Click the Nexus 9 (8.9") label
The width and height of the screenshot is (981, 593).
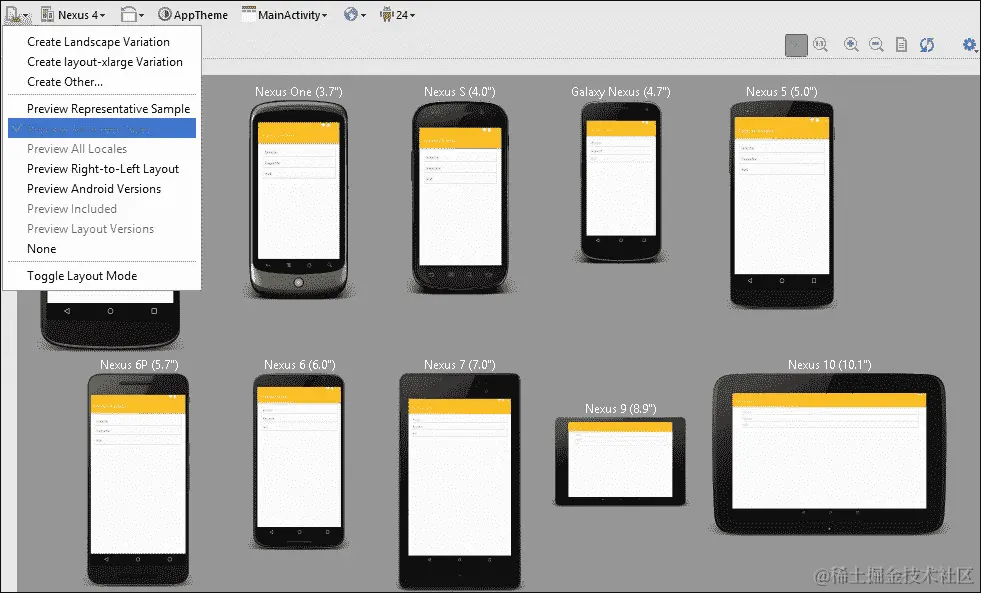click(621, 408)
